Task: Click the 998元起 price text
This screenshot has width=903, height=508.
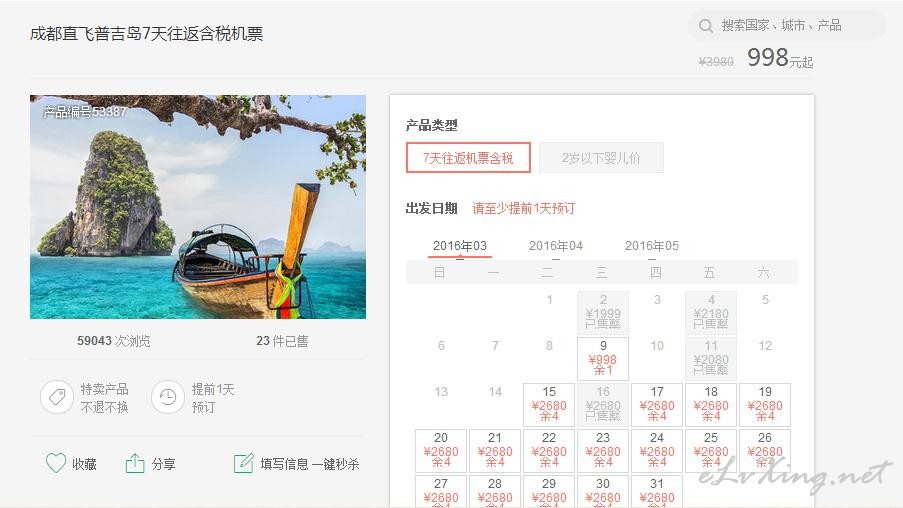Action: pyautogui.click(x=780, y=58)
